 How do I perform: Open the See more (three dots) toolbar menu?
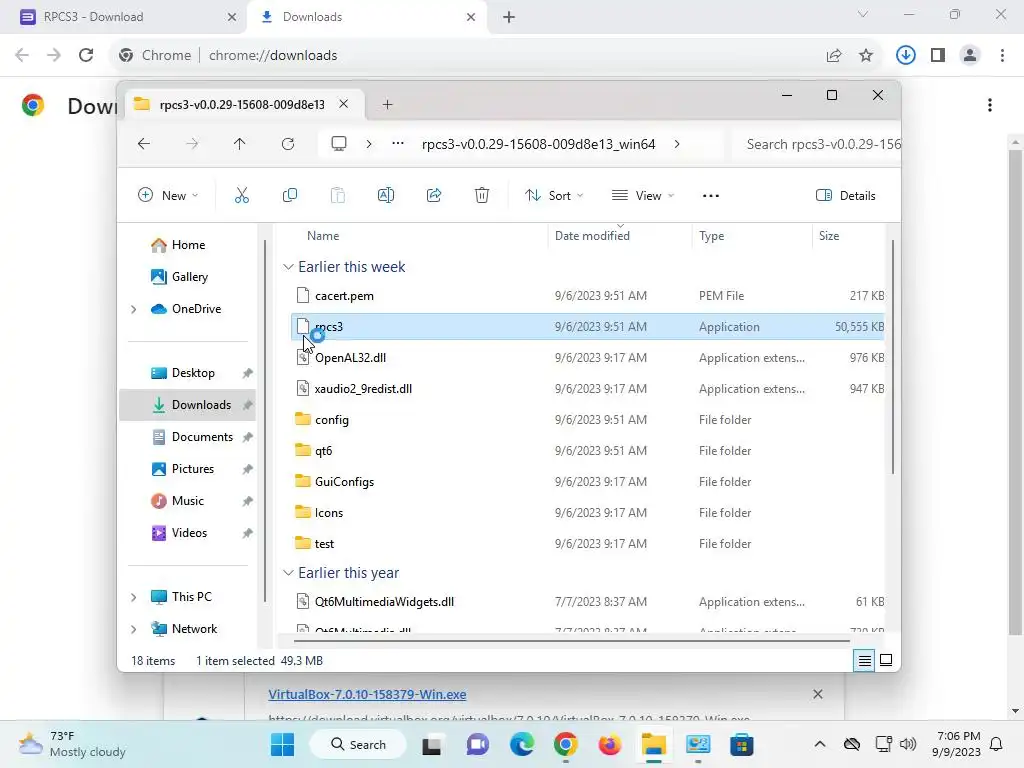coord(711,196)
